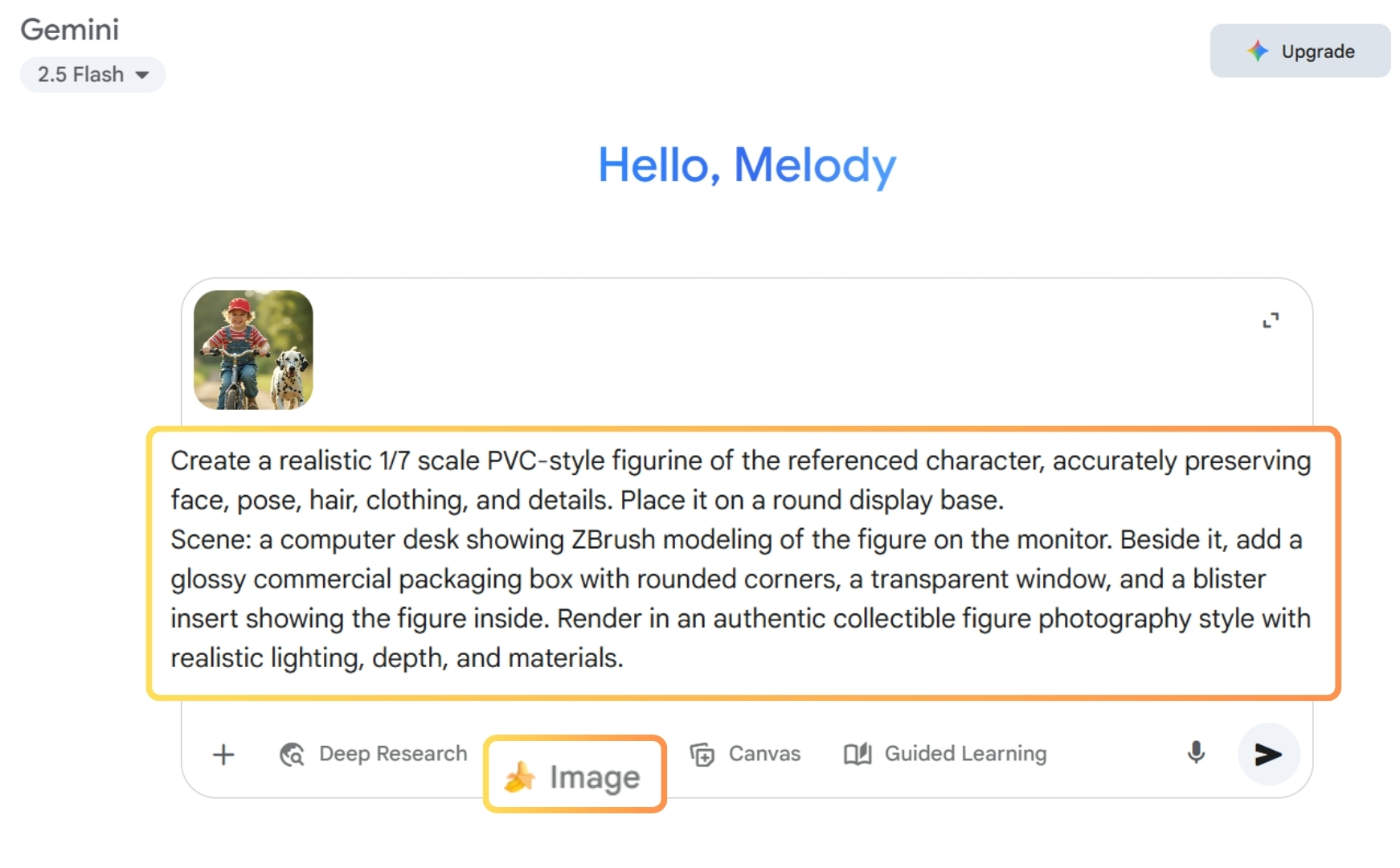Click the sparkle icon on Upgrade
Screen dimensions: 1400x868
(x=1258, y=51)
